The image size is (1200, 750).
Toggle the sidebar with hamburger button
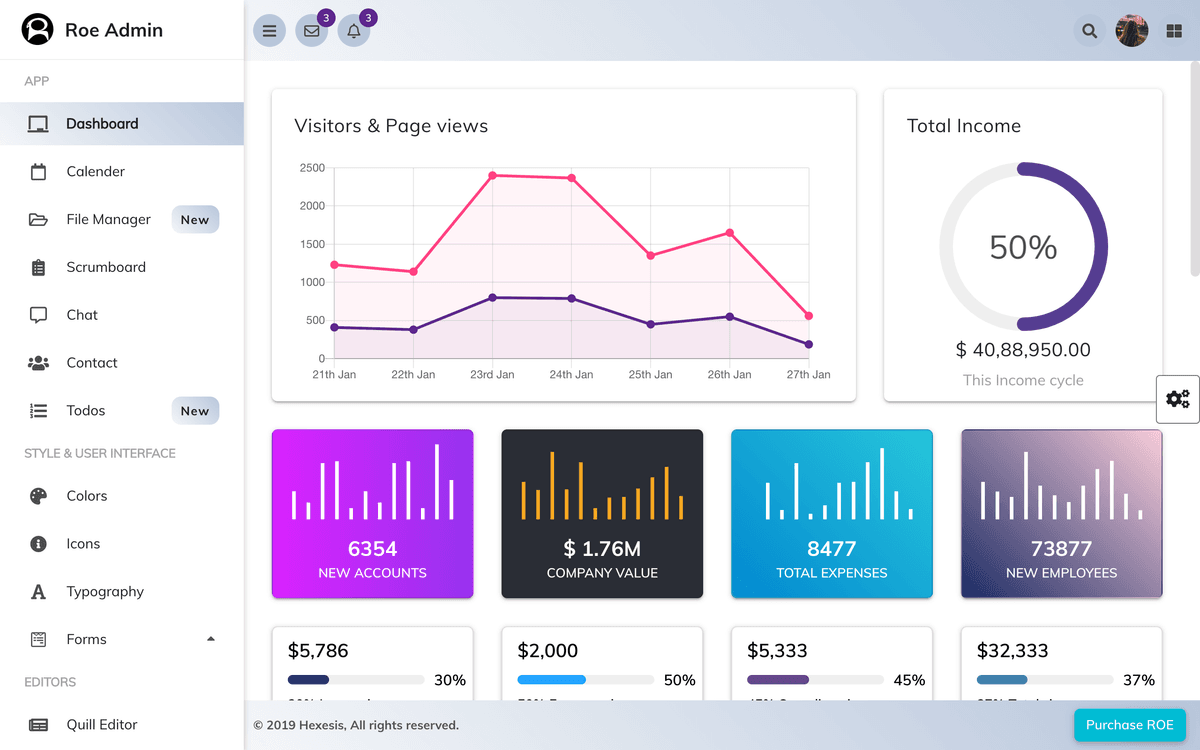269,31
